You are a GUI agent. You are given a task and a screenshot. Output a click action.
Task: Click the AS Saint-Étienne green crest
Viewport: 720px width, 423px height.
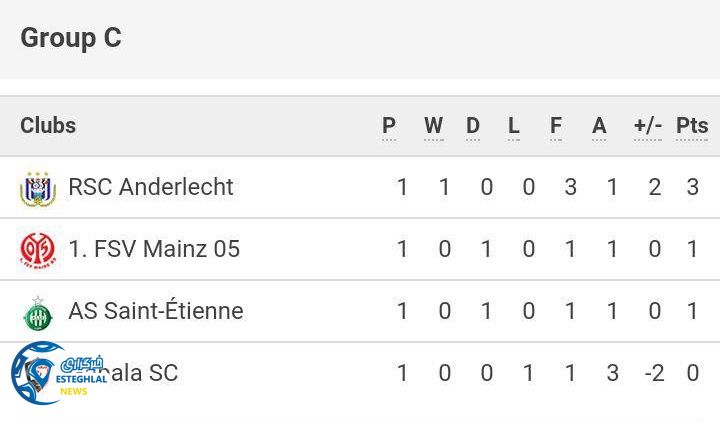click(38, 312)
